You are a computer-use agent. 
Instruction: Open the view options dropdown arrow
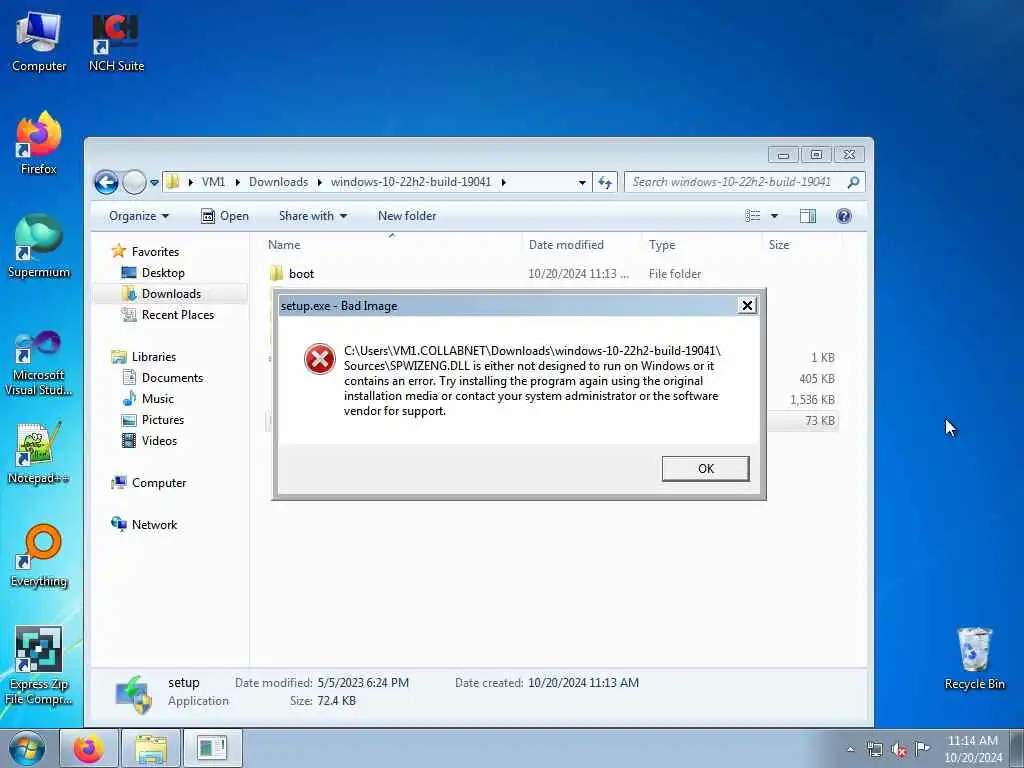775,216
